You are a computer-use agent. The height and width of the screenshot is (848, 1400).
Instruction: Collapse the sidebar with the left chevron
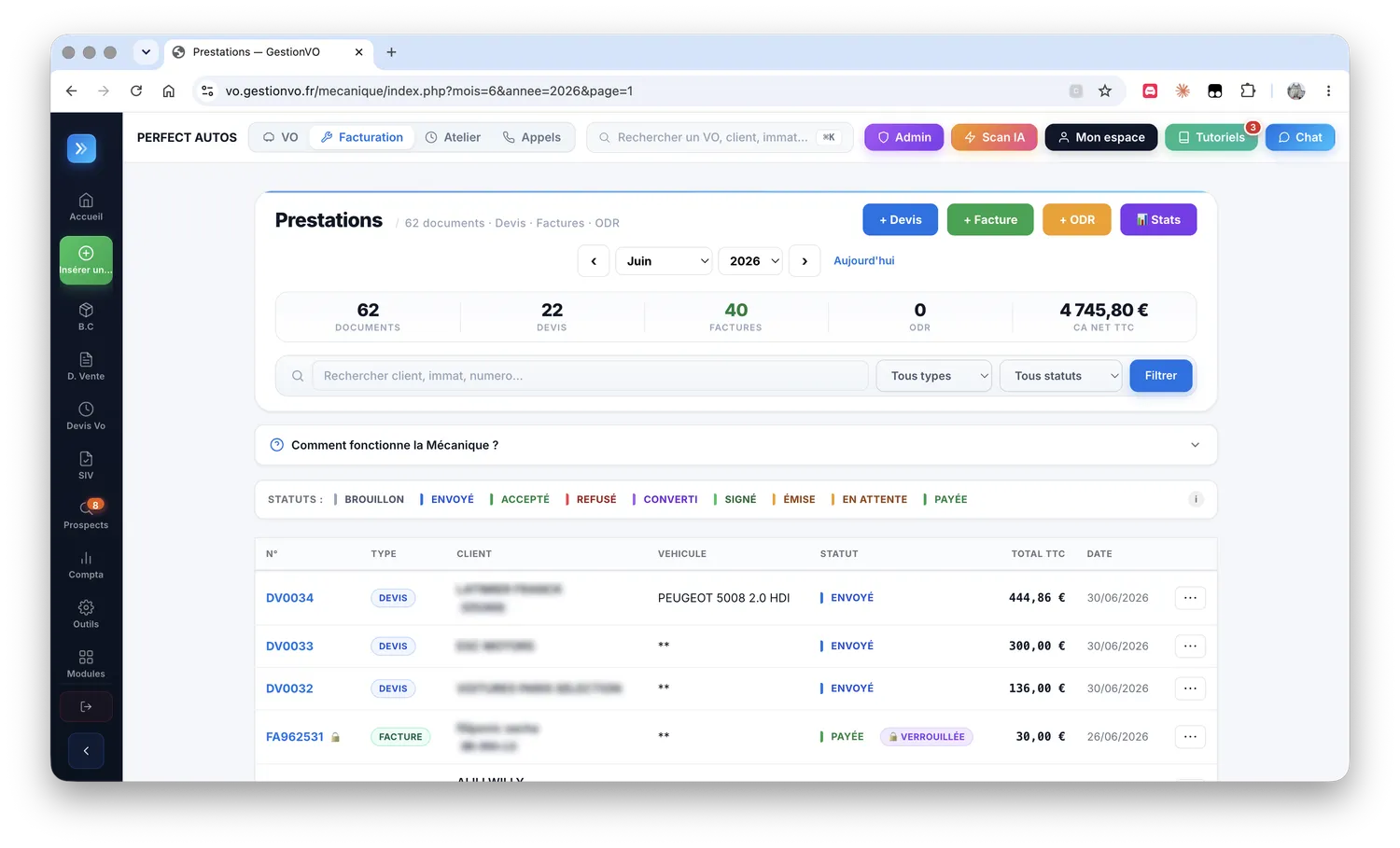[86, 750]
